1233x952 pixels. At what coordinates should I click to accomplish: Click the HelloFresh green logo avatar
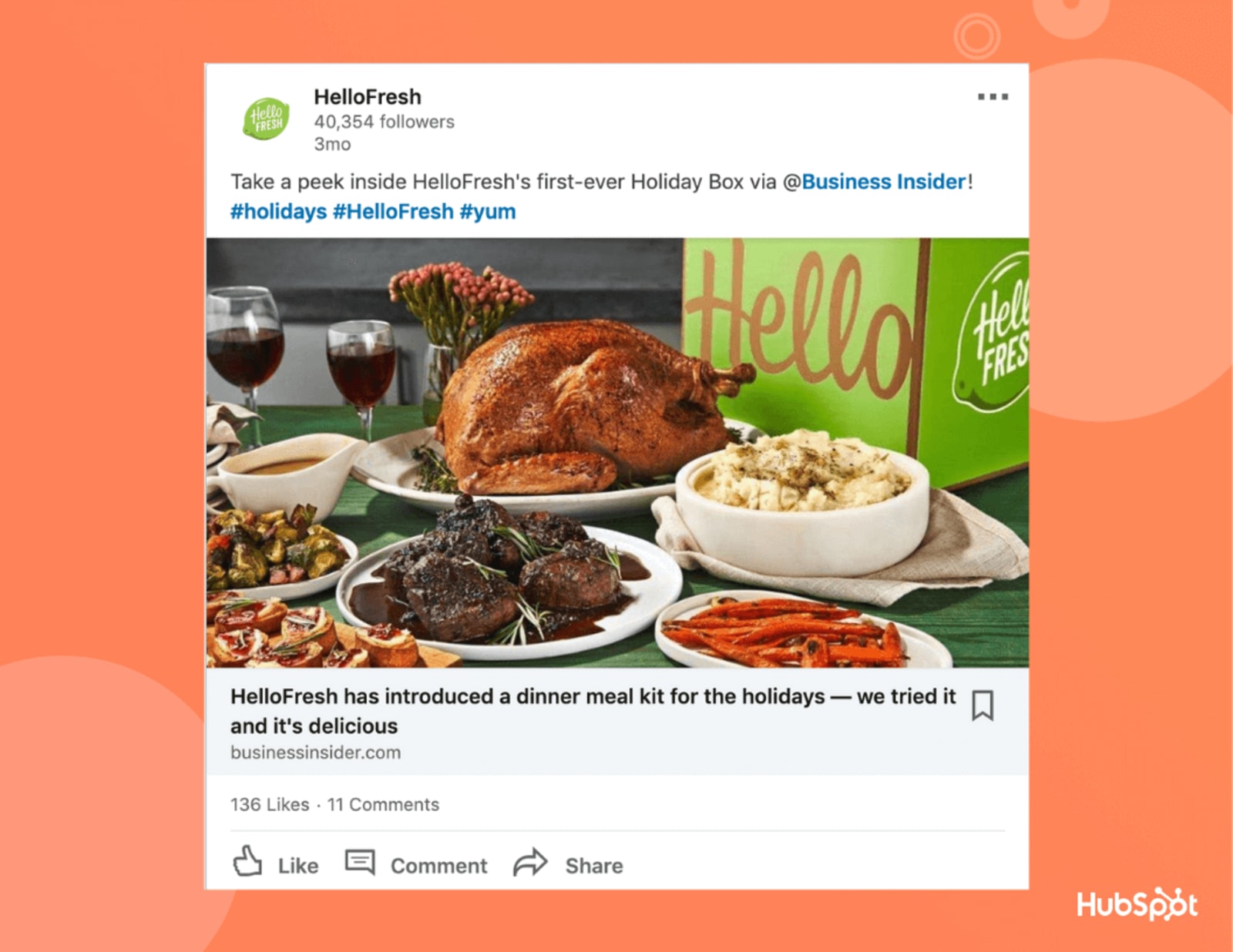coord(267,119)
